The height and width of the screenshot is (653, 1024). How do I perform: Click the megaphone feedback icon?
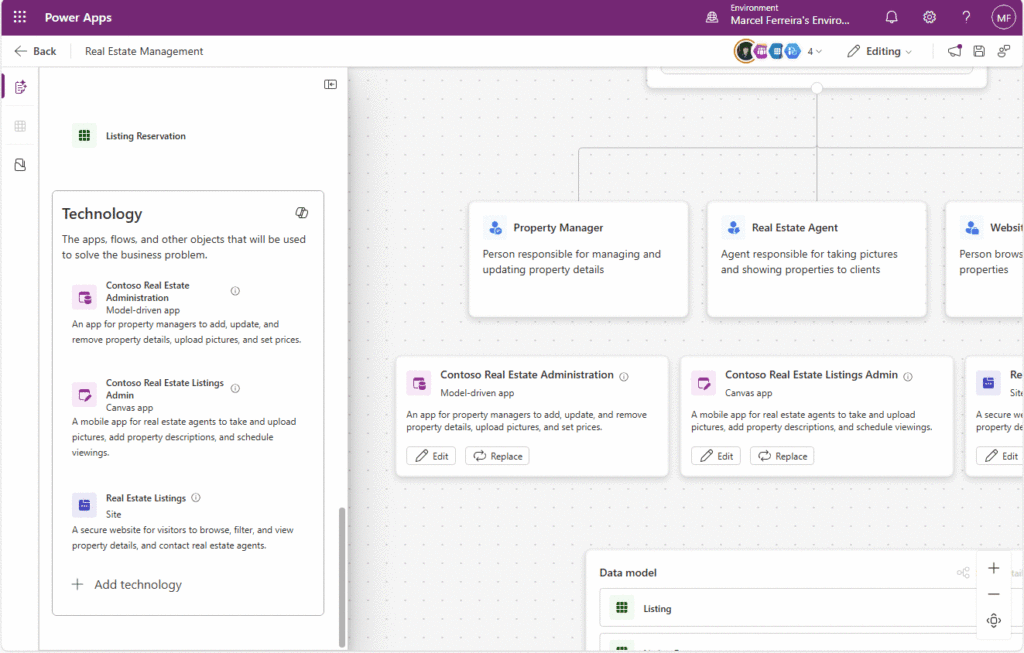(x=953, y=50)
